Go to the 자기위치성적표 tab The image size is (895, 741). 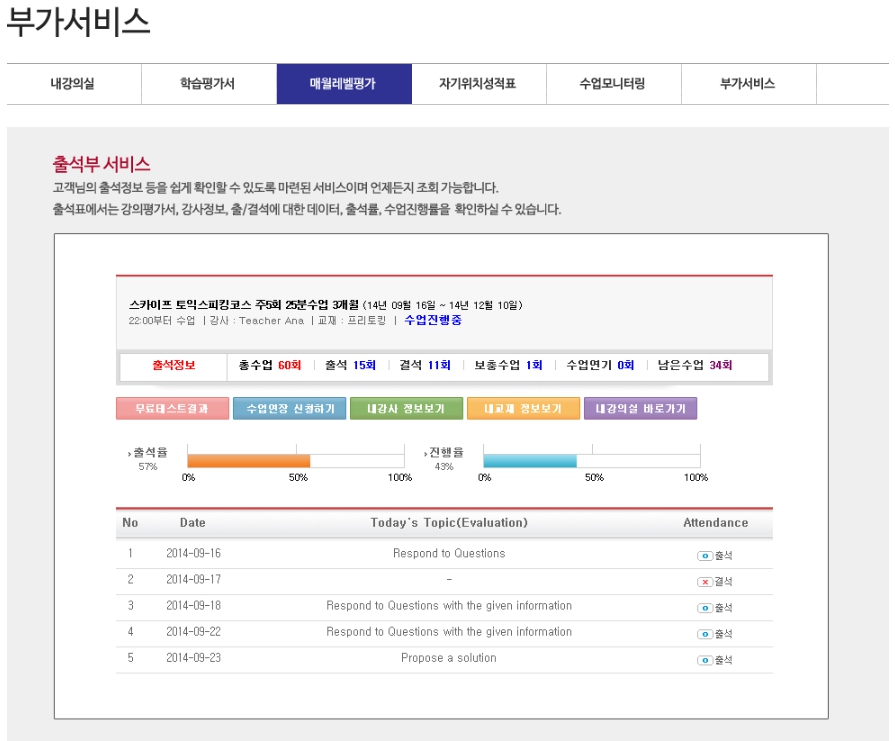point(478,84)
